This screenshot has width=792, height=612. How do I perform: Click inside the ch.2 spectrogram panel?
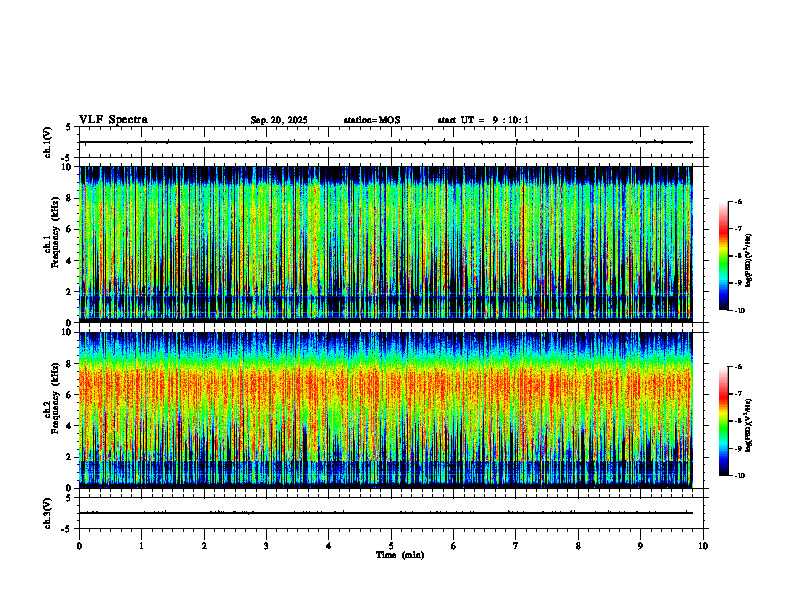(x=386, y=410)
